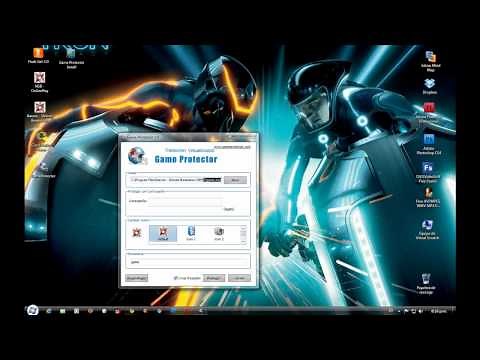This screenshot has width=480, height=360.
Task: Open the Recycle Bin desktop icon
Action: click(x=426, y=284)
